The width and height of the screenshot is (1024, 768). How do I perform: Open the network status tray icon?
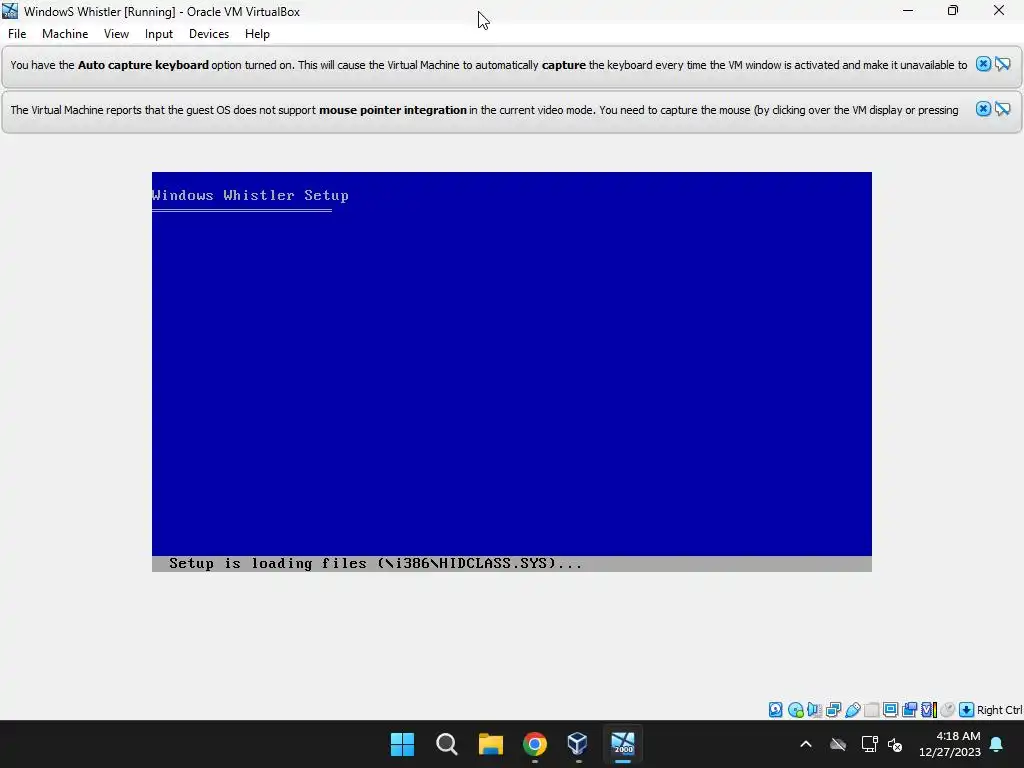(x=869, y=744)
